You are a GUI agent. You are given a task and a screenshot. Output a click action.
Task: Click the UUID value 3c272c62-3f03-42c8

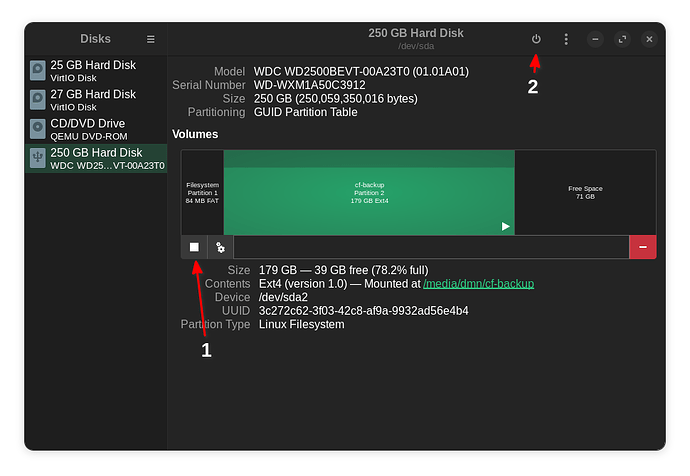(363, 311)
